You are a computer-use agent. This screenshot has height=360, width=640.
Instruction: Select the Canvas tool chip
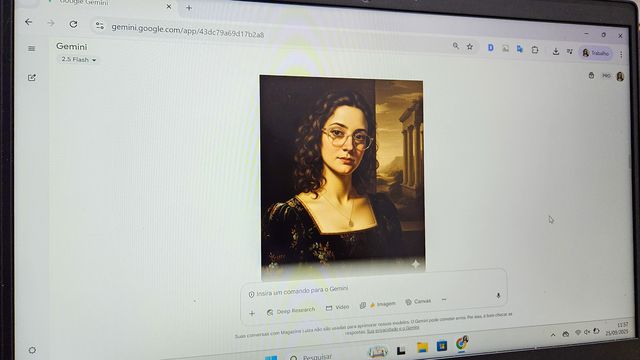point(418,302)
